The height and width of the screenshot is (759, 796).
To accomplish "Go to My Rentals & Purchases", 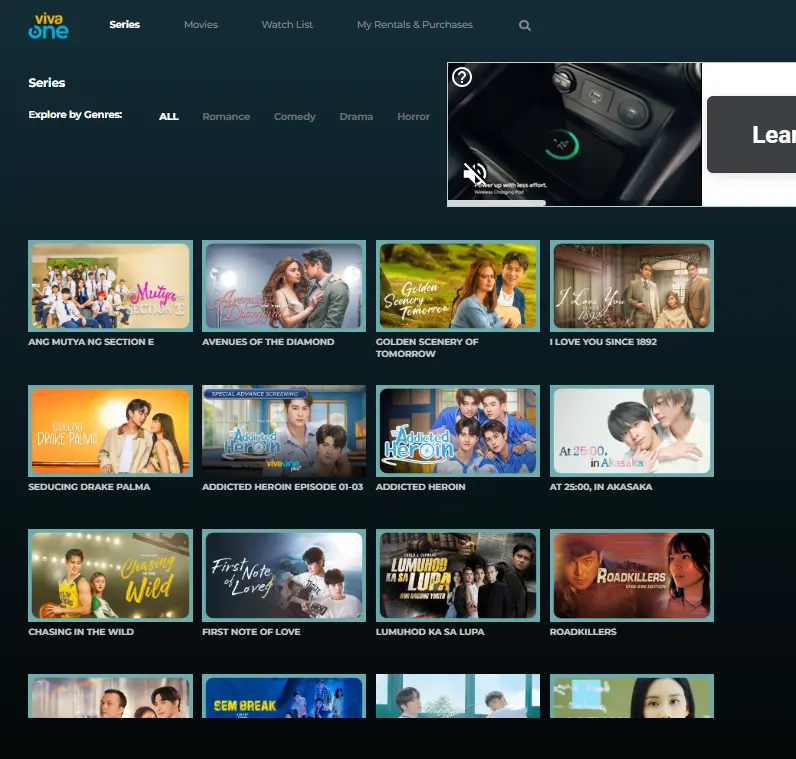I will coord(415,24).
